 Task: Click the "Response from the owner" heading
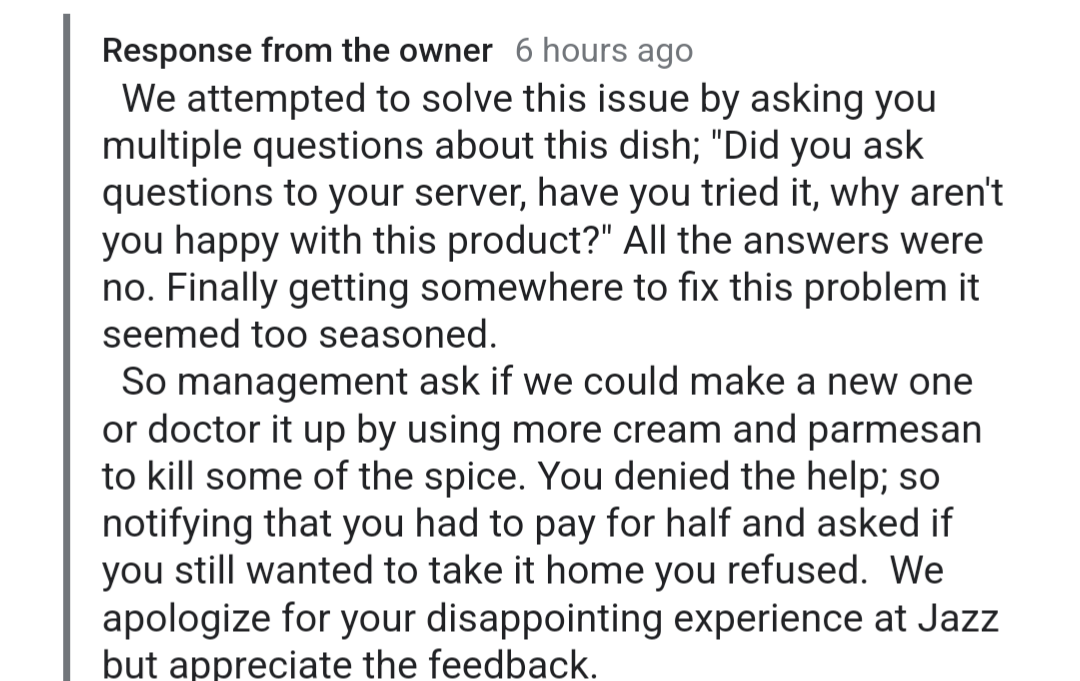click(297, 51)
